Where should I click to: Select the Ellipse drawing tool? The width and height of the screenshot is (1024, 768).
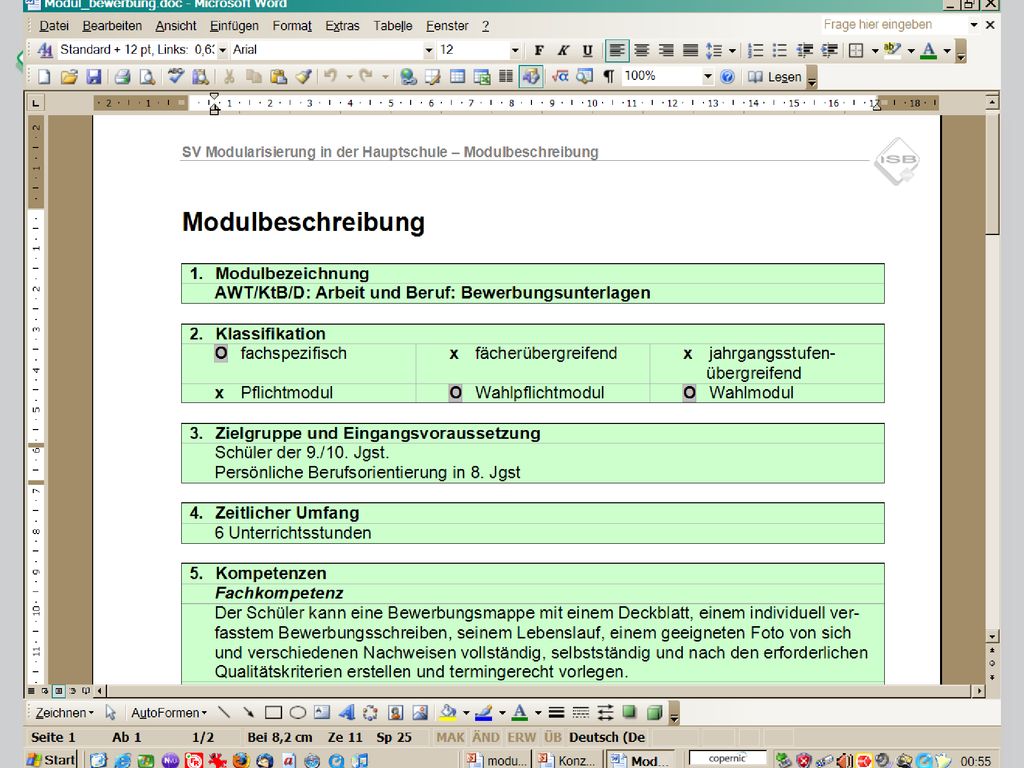(x=298, y=712)
